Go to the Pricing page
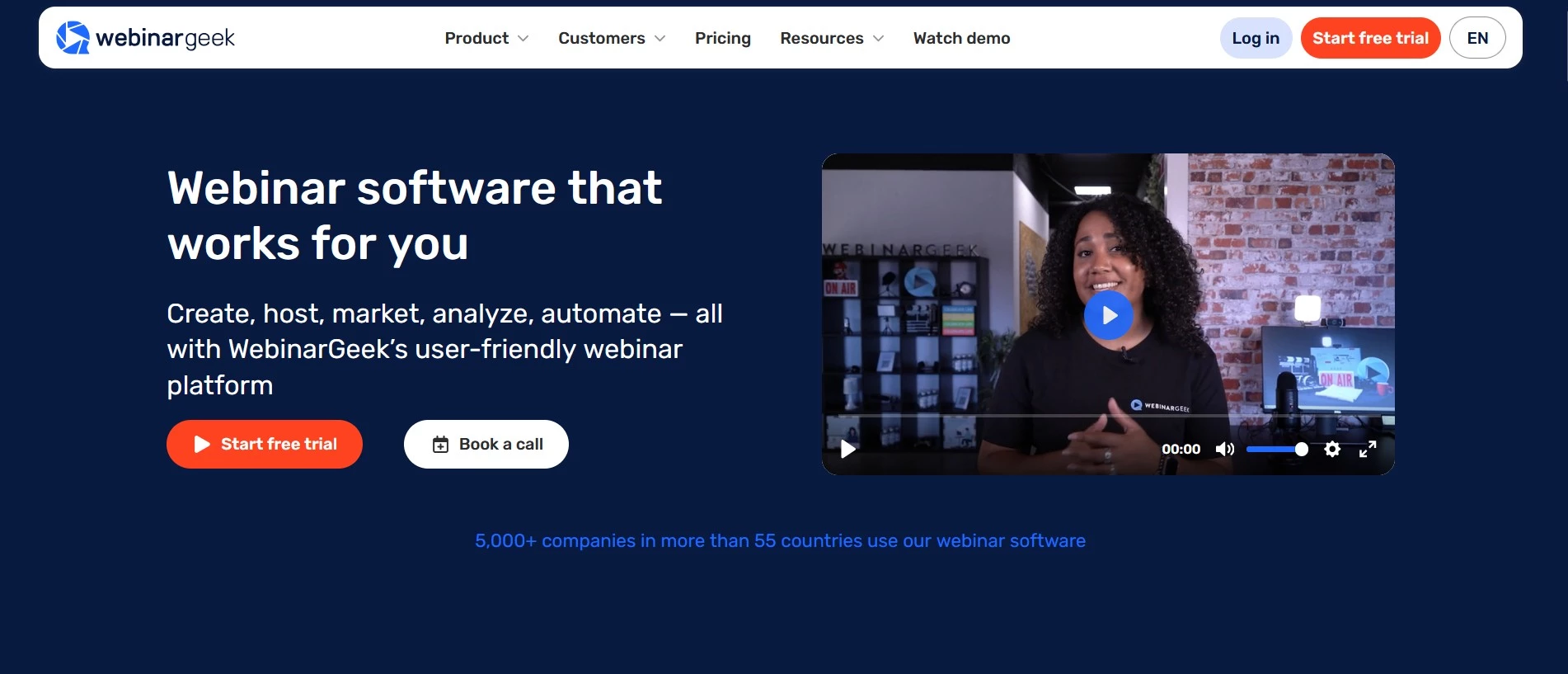This screenshot has width=1568, height=674. [723, 38]
